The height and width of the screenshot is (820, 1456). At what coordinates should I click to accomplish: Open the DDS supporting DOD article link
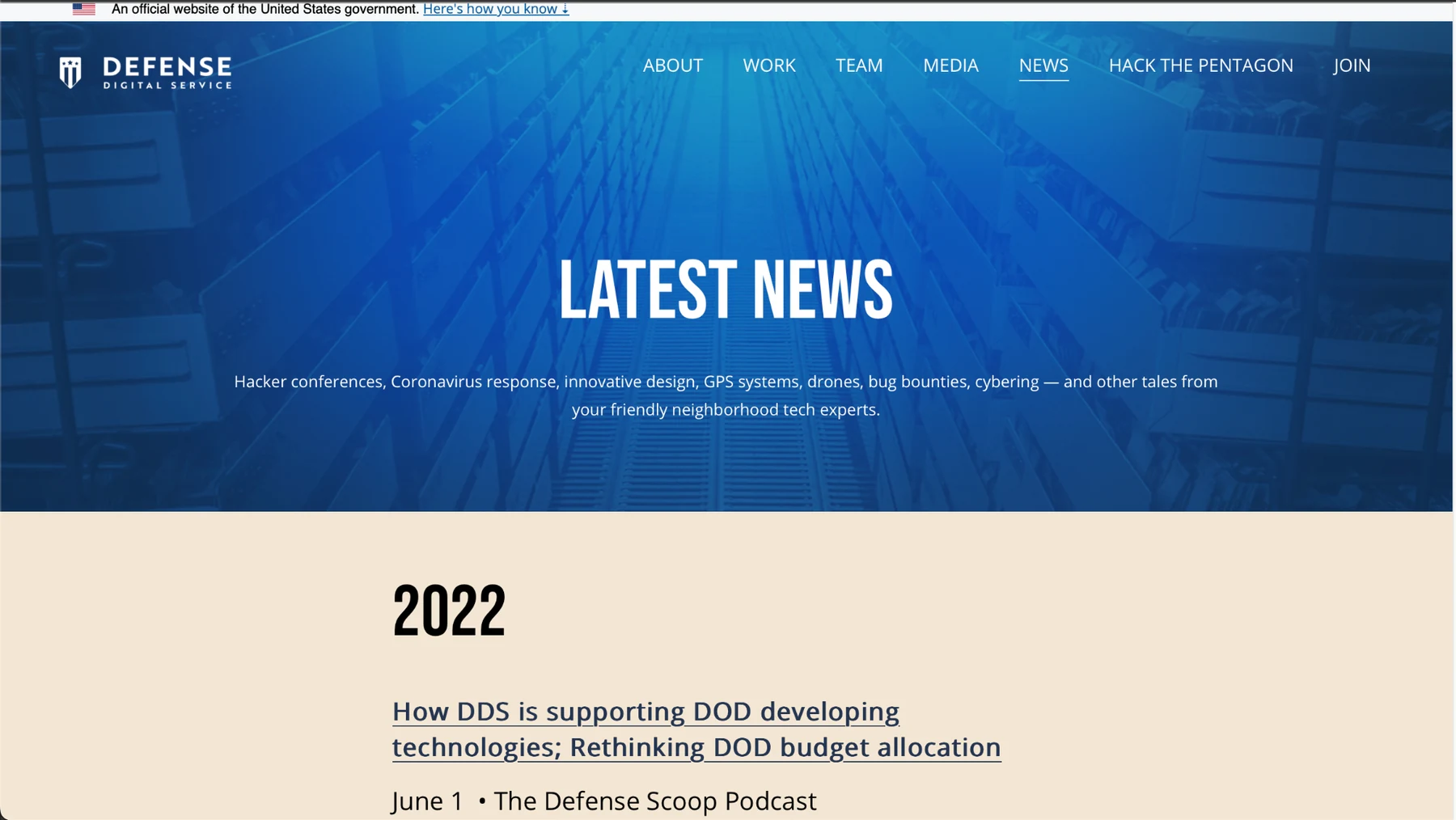point(696,729)
